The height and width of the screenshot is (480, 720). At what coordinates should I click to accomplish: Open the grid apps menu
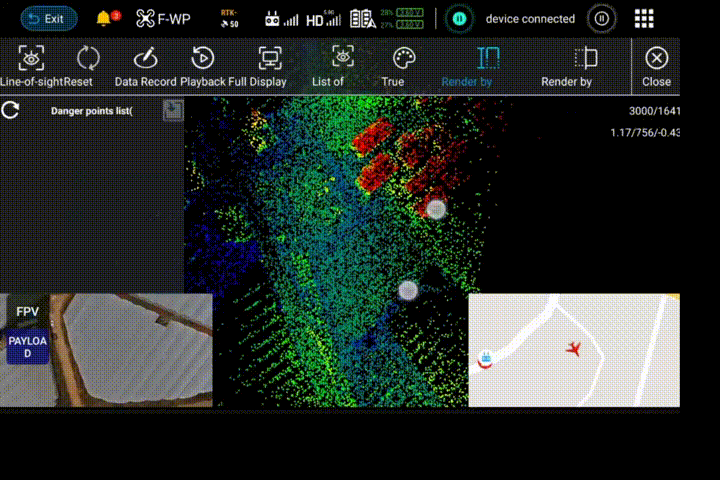(644, 19)
